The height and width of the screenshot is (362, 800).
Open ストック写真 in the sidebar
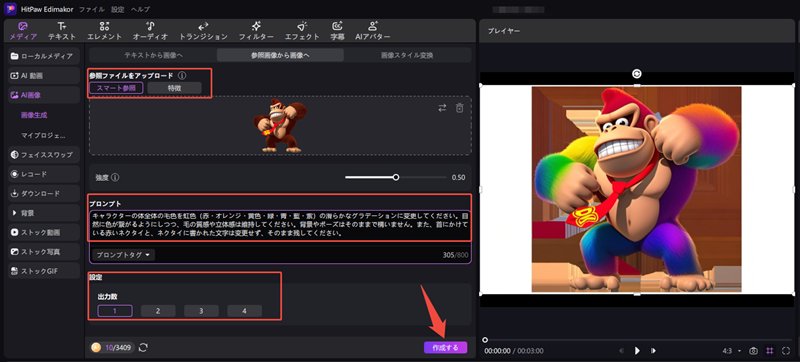click(43, 252)
